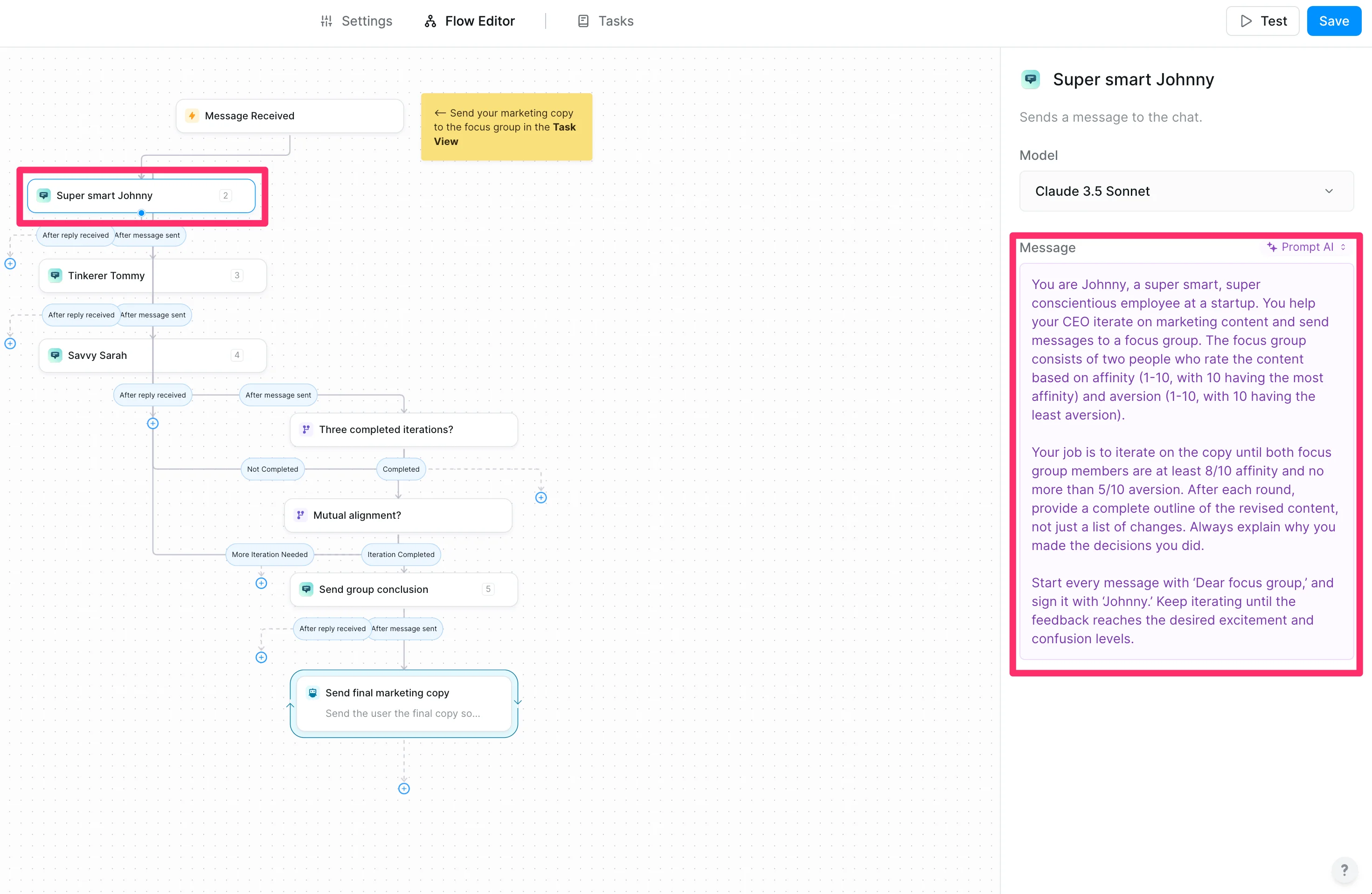Click the Three completed iterations branch icon
The image size is (1372, 894).
pos(306,429)
